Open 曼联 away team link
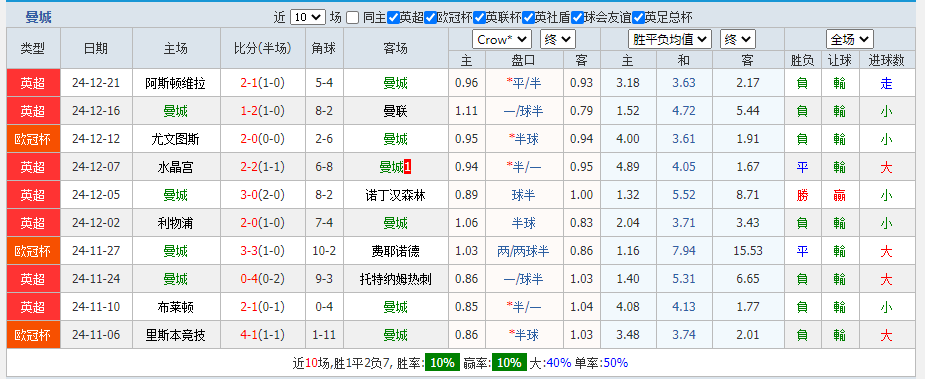925x379 pixels. point(395,111)
